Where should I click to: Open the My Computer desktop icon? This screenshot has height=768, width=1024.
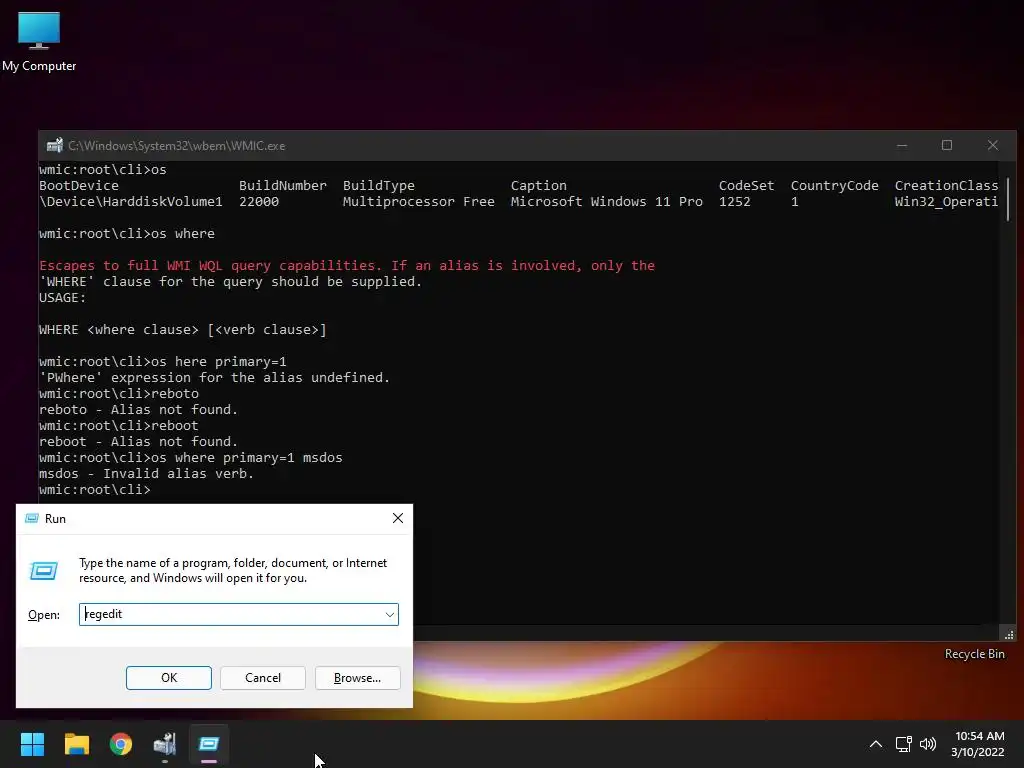[x=39, y=41]
